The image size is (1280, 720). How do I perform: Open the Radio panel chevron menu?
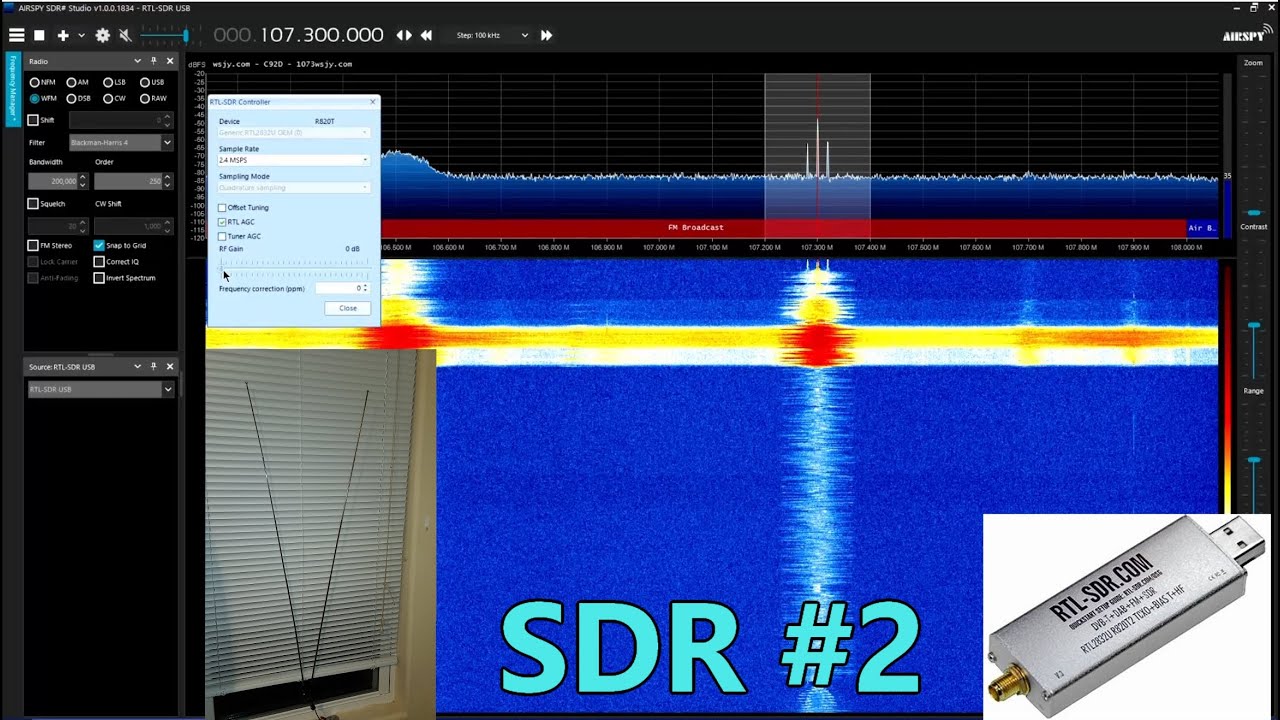pyautogui.click(x=137, y=61)
